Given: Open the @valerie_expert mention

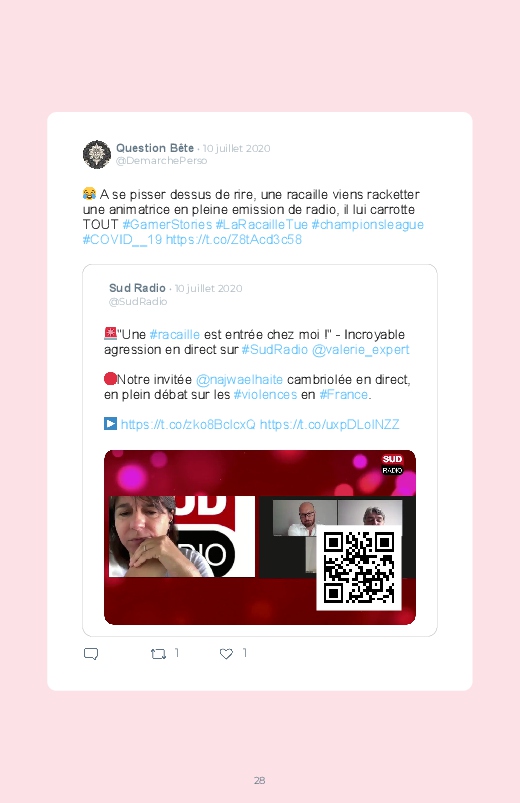Looking at the screenshot, I should coord(361,350).
